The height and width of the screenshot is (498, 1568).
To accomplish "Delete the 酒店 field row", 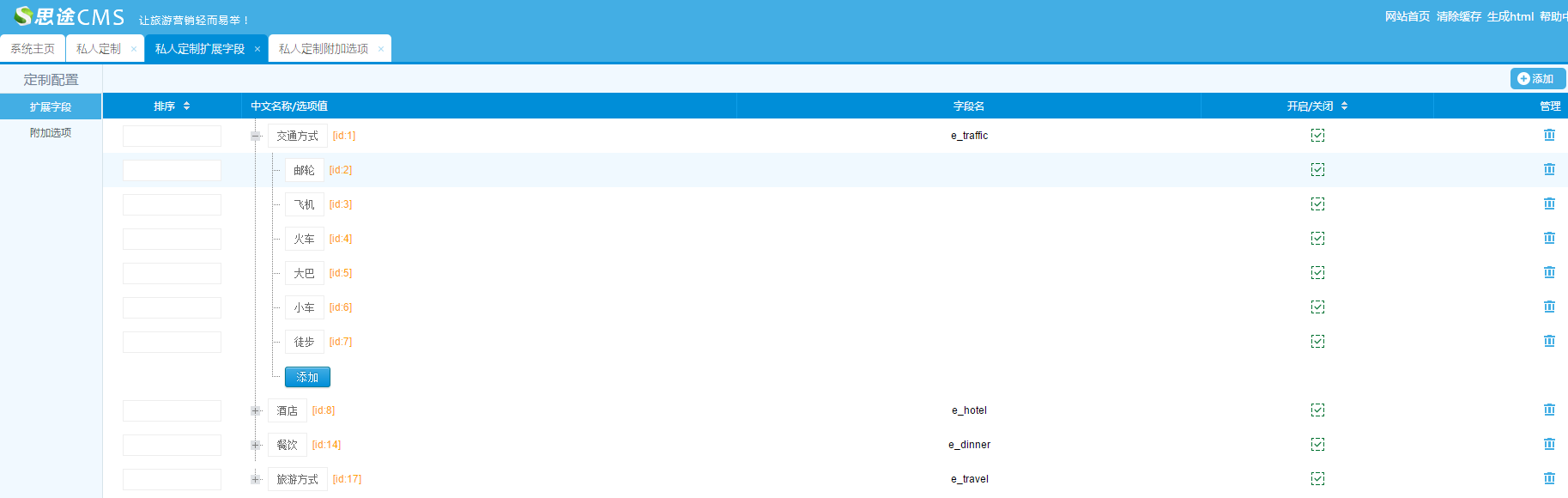I will [x=1549, y=410].
